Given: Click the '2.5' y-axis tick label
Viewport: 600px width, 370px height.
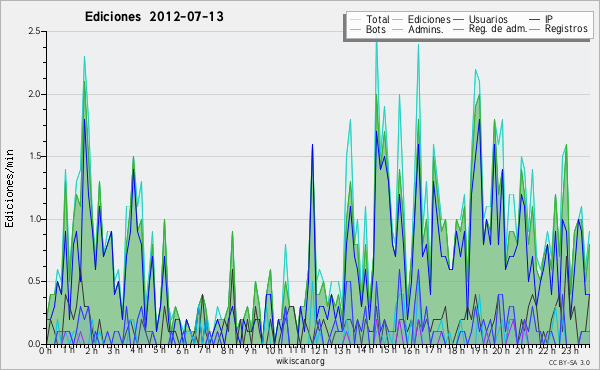Looking at the screenshot, I should tap(34, 31).
